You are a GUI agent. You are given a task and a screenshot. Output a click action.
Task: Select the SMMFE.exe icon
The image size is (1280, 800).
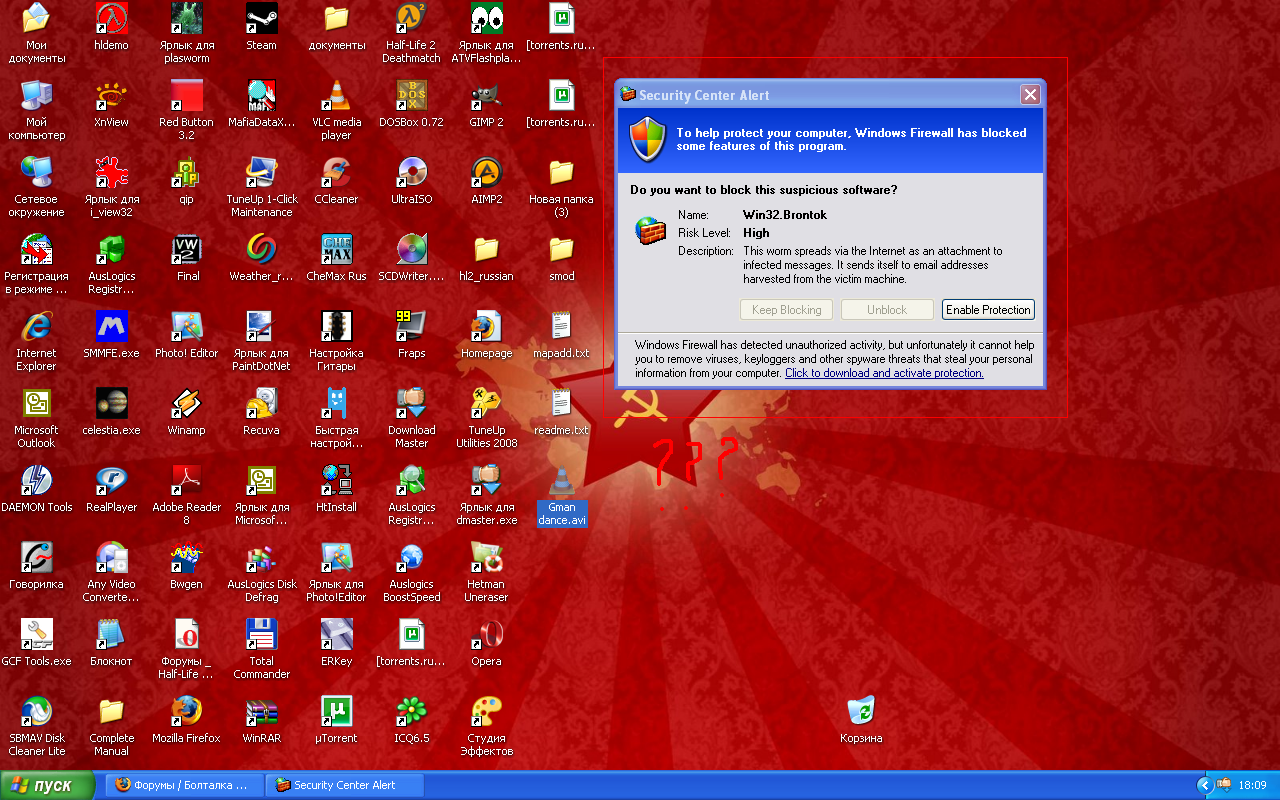[111, 326]
